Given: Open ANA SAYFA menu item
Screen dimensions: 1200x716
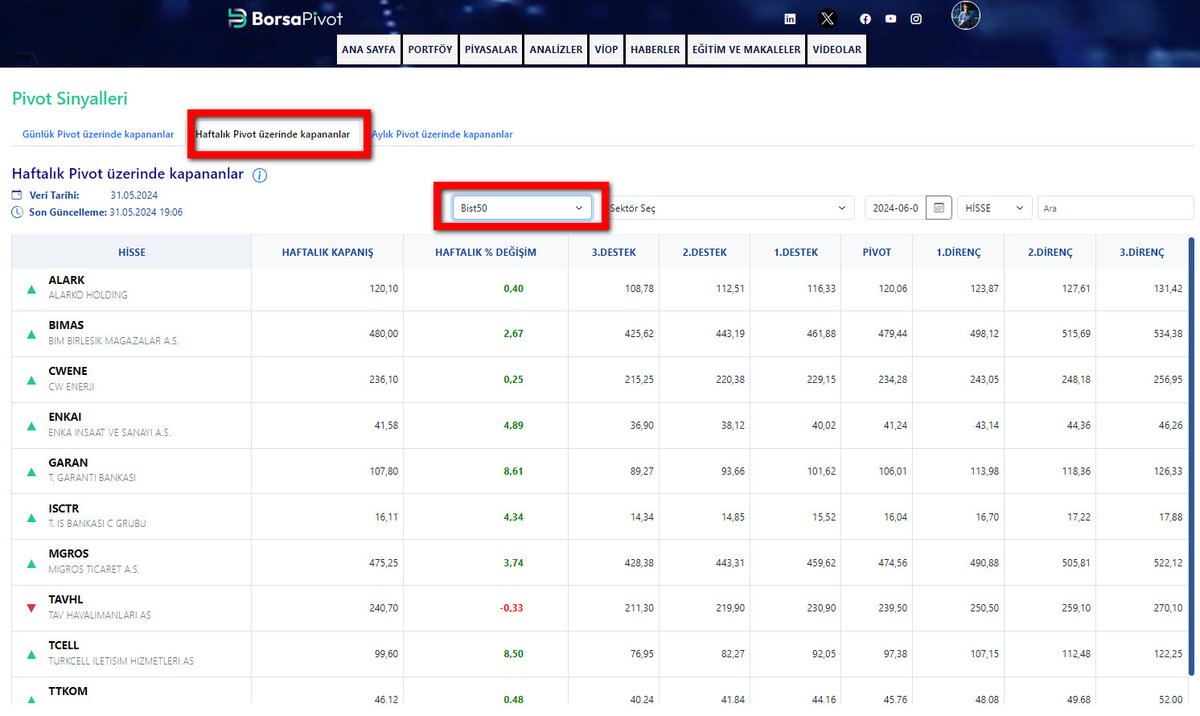Looking at the screenshot, I should pos(369,50).
